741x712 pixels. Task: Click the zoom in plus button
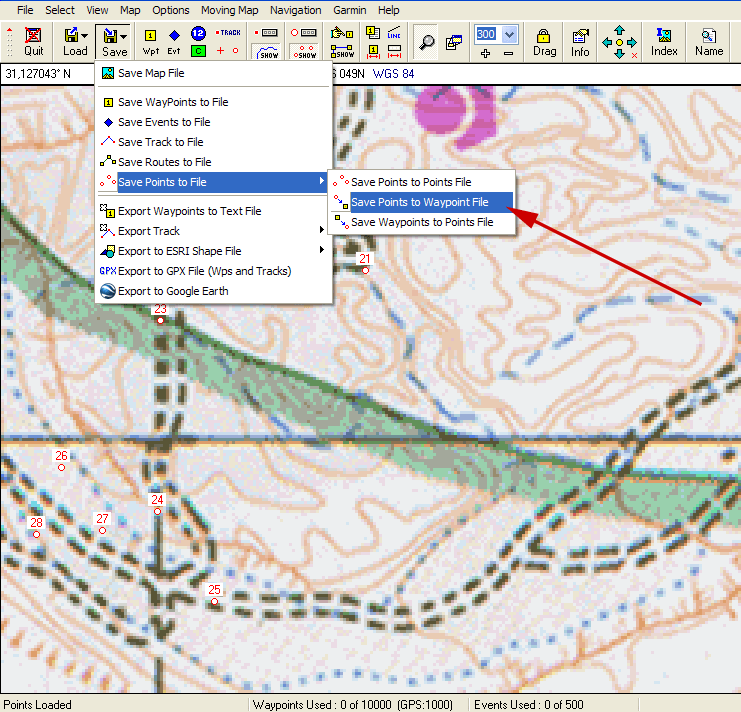[485, 53]
